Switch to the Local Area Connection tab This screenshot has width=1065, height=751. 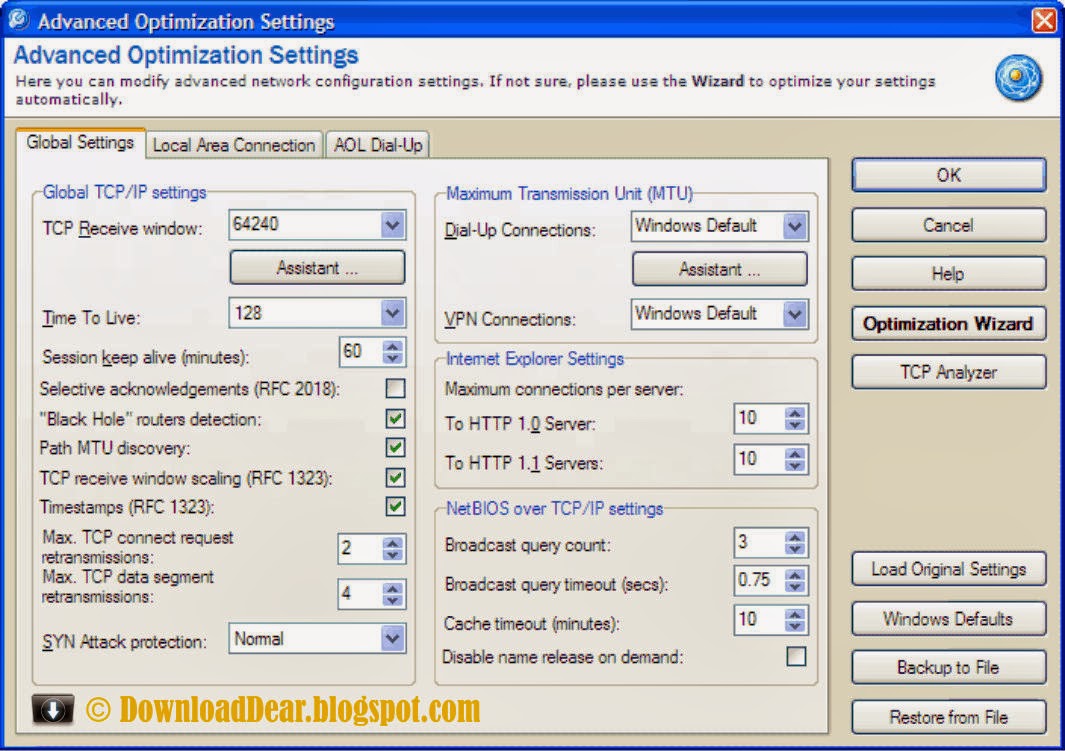(233, 144)
